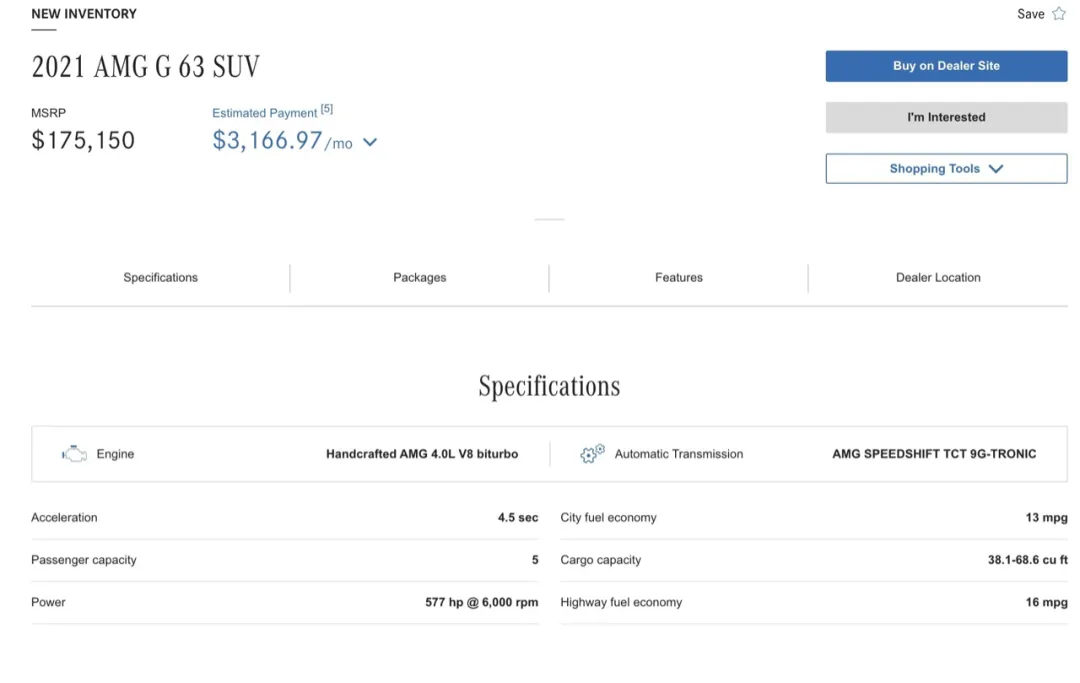The image size is (1080, 683).
Task: Select Handcrafted AMG 4.0L V8 biturbo text
Action: tap(422, 454)
